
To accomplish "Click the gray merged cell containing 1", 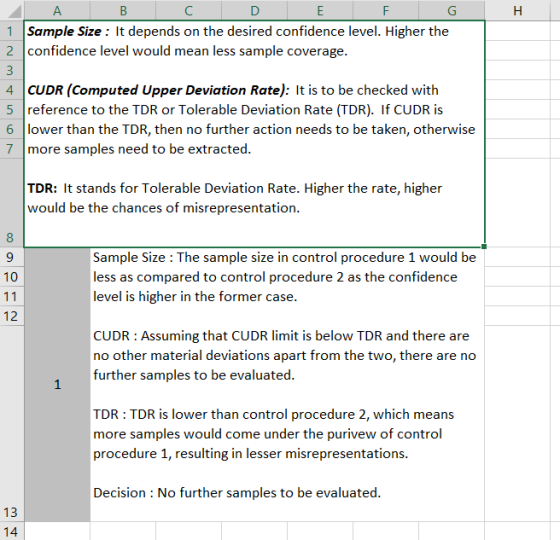I will (57, 384).
